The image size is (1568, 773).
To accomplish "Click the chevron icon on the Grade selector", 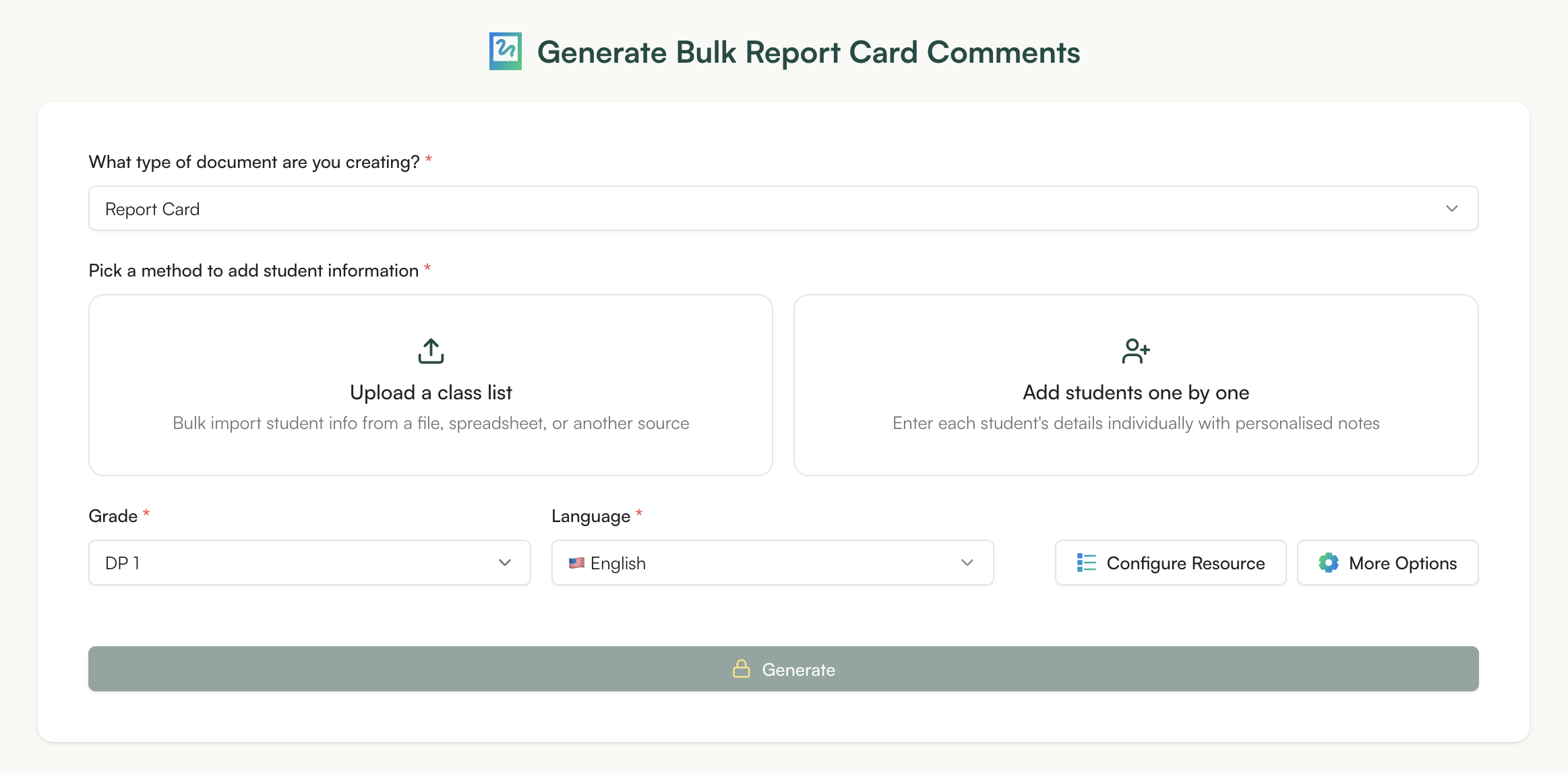I will [504, 563].
